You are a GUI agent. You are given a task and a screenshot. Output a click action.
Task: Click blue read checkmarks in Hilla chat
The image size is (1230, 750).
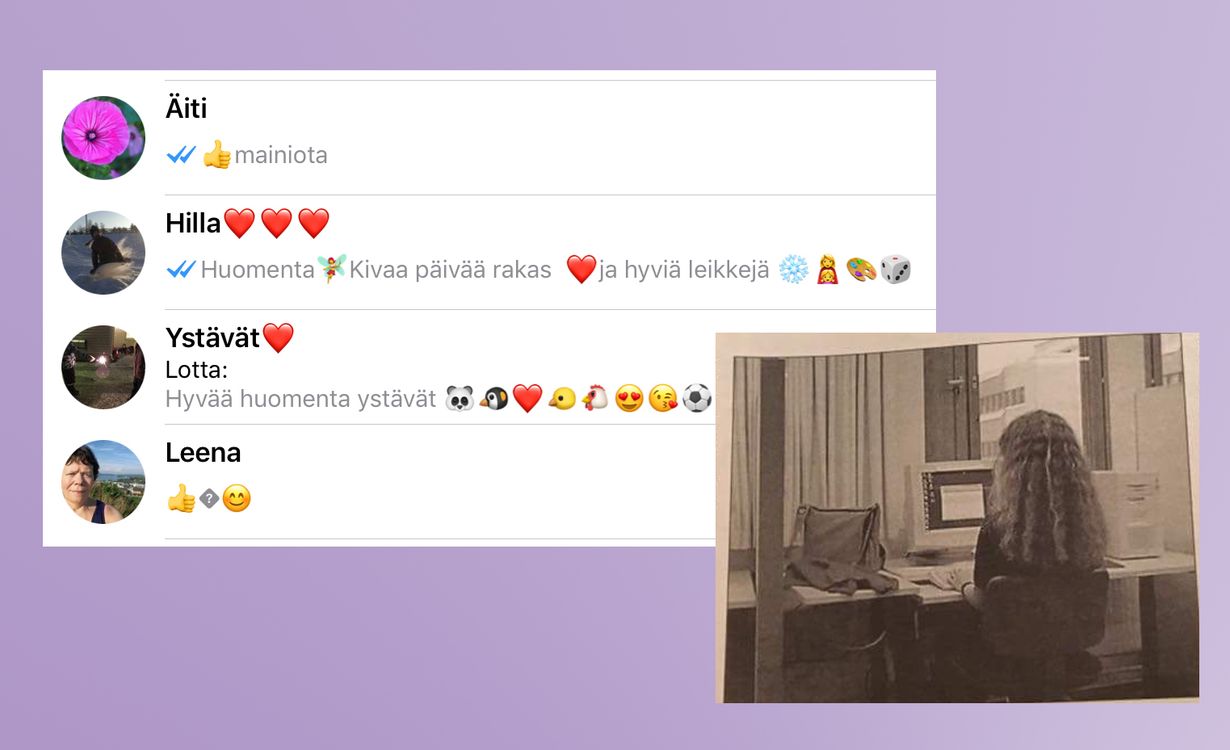(181, 270)
